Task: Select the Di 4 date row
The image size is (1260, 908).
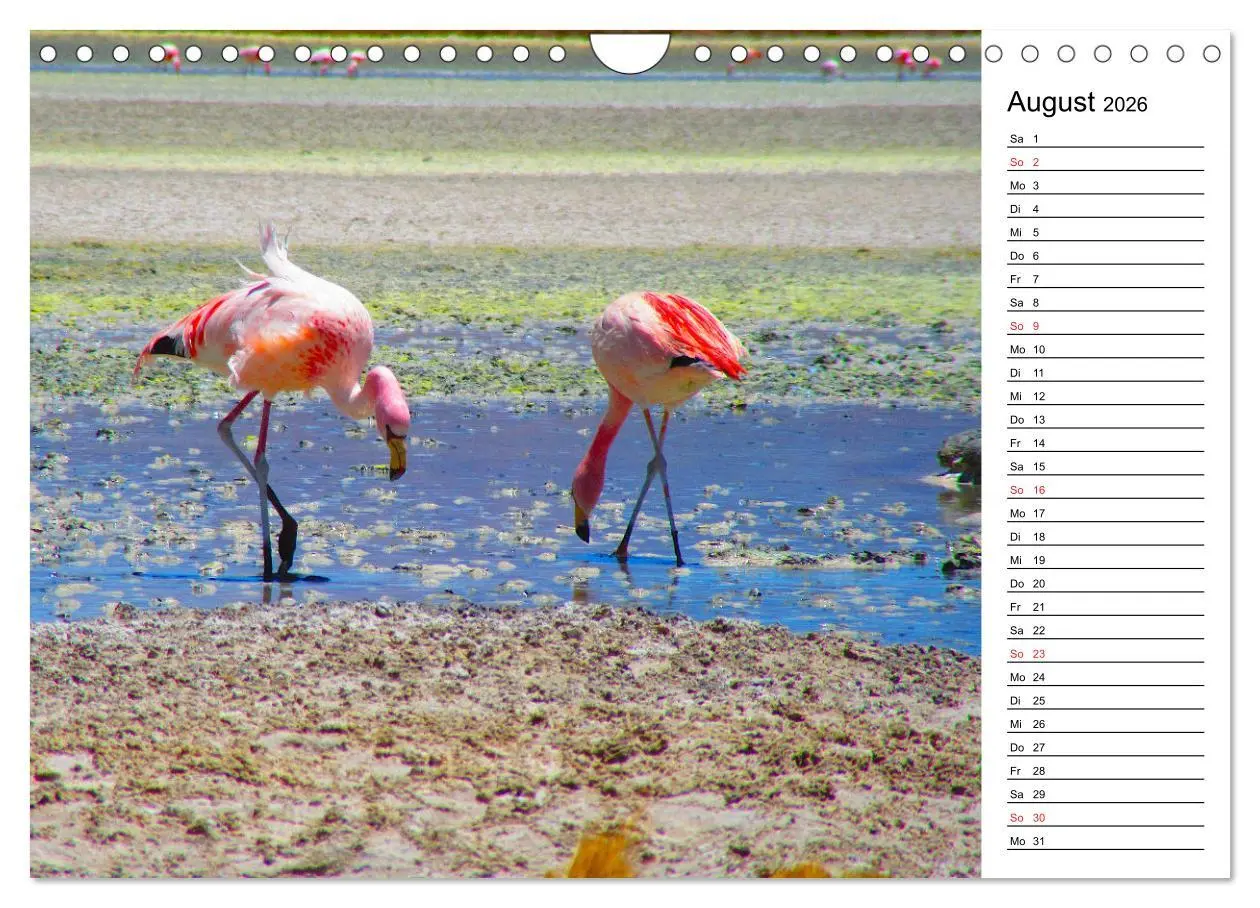Action: coord(1105,209)
